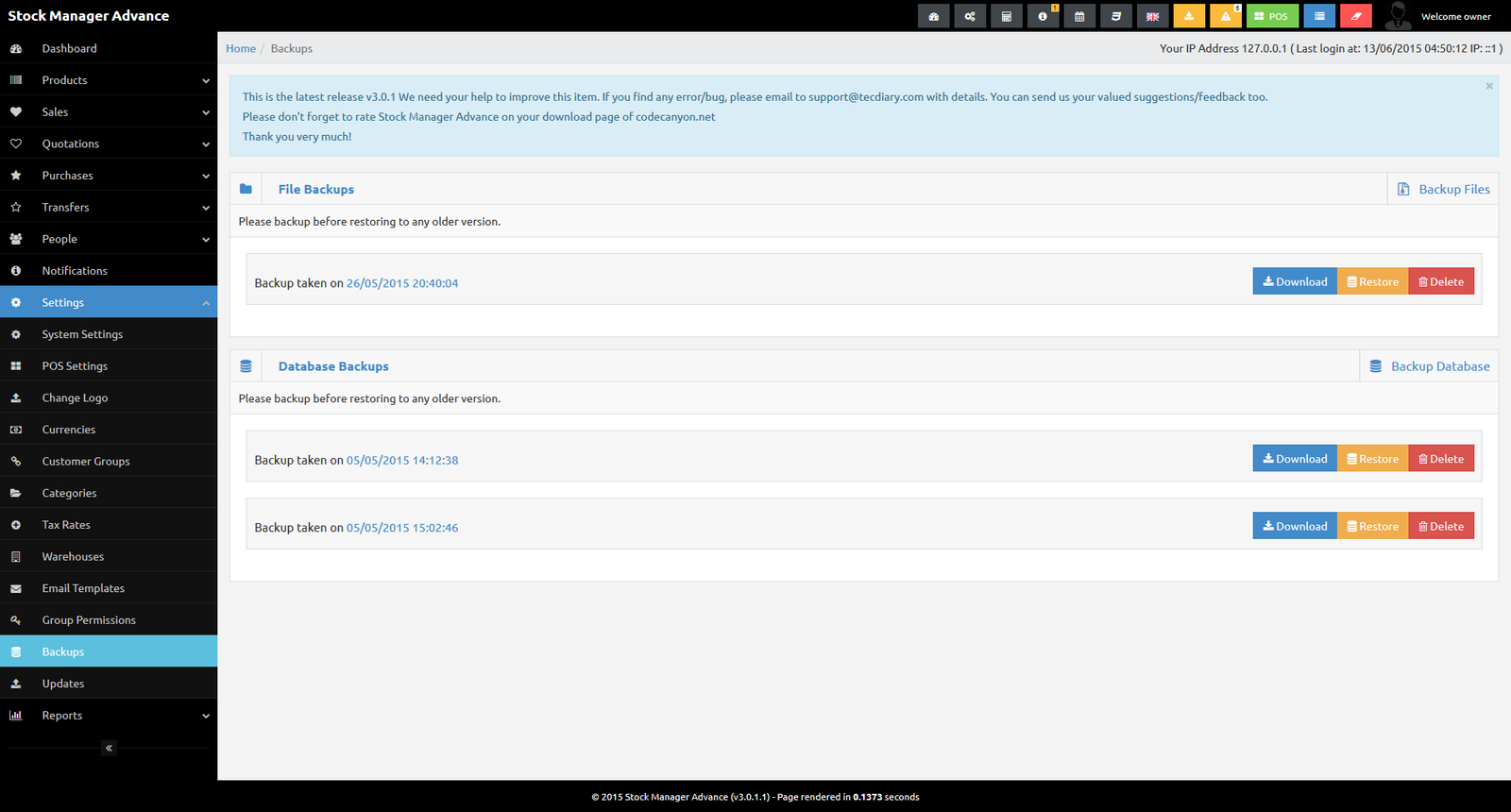Image resolution: width=1511 pixels, height=812 pixels.
Task: Open System Settings in sidebar
Action: coord(82,334)
